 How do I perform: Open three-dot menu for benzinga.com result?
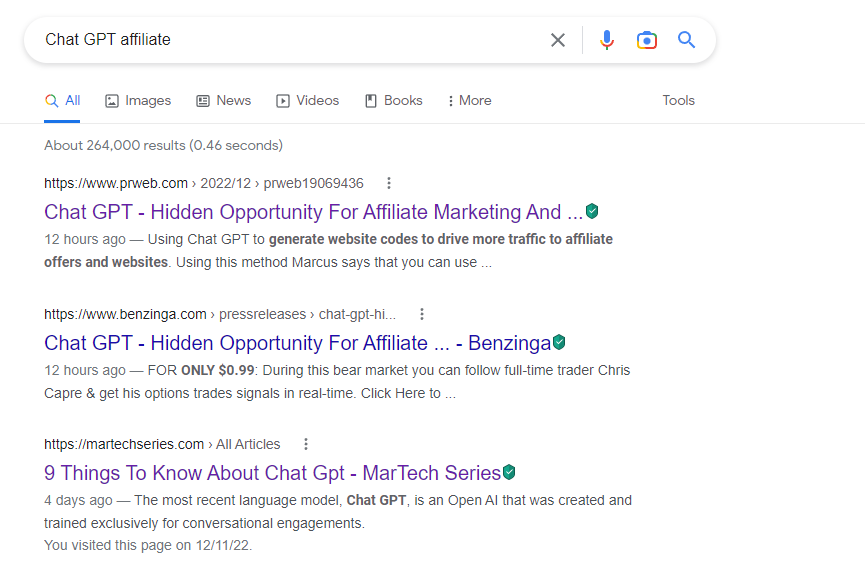click(422, 314)
